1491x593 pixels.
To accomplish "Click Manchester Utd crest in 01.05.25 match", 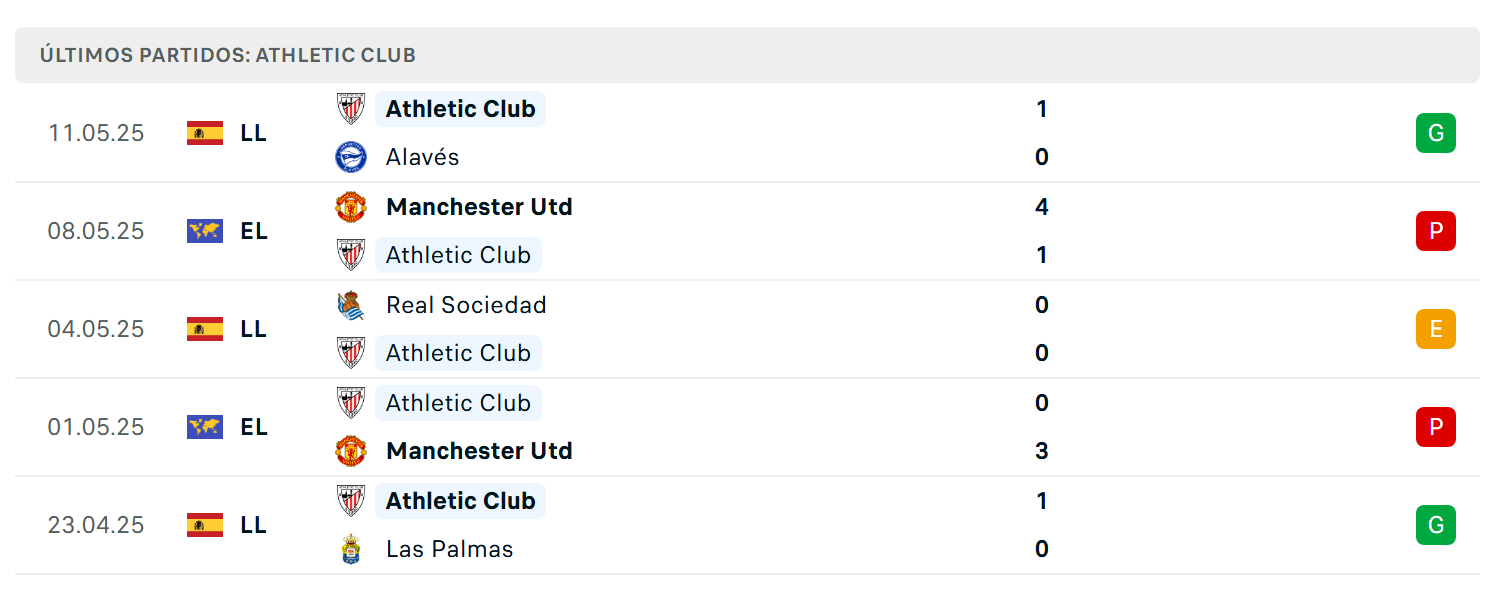I will tap(351, 451).
